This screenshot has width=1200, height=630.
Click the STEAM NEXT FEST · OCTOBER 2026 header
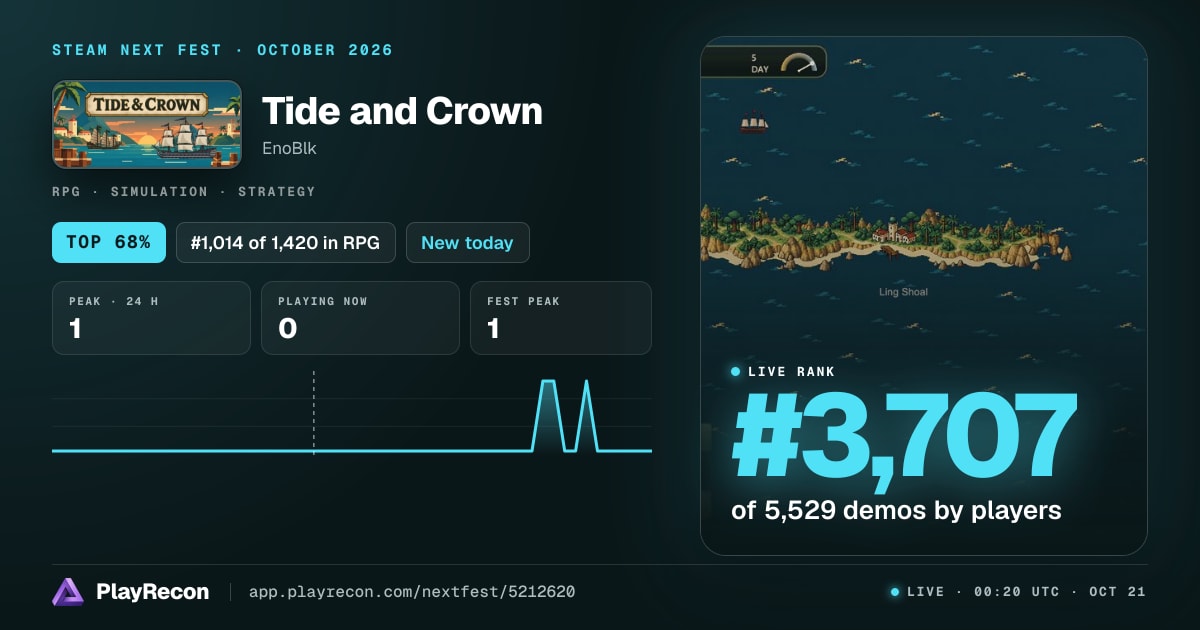tap(223, 50)
